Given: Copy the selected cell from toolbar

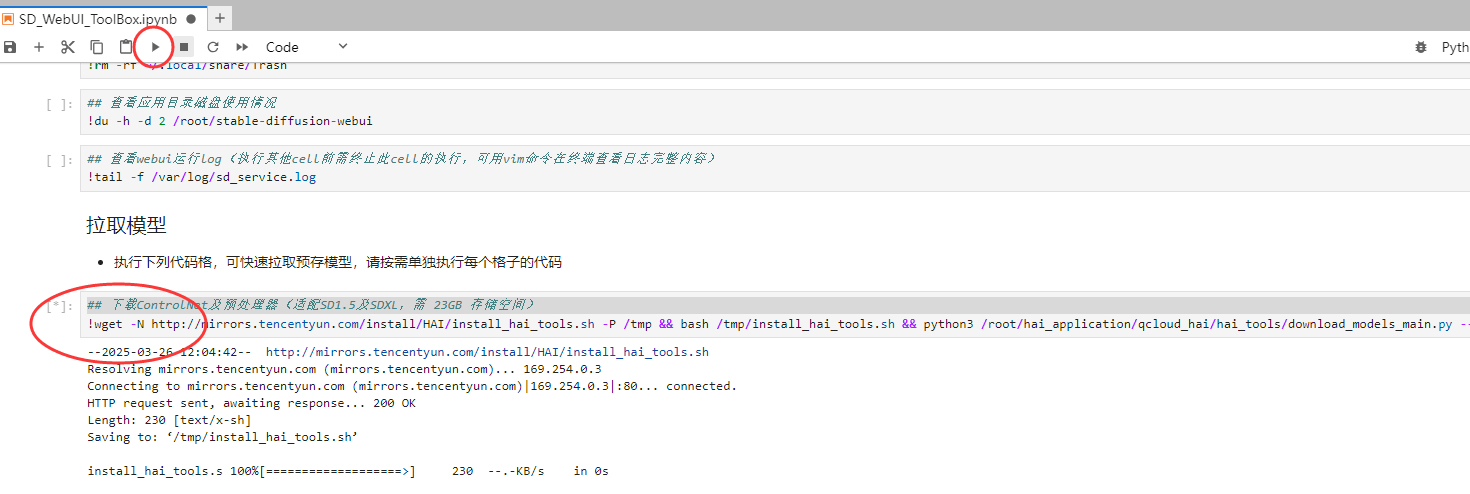Looking at the screenshot, I should click(x=97, y=47).
